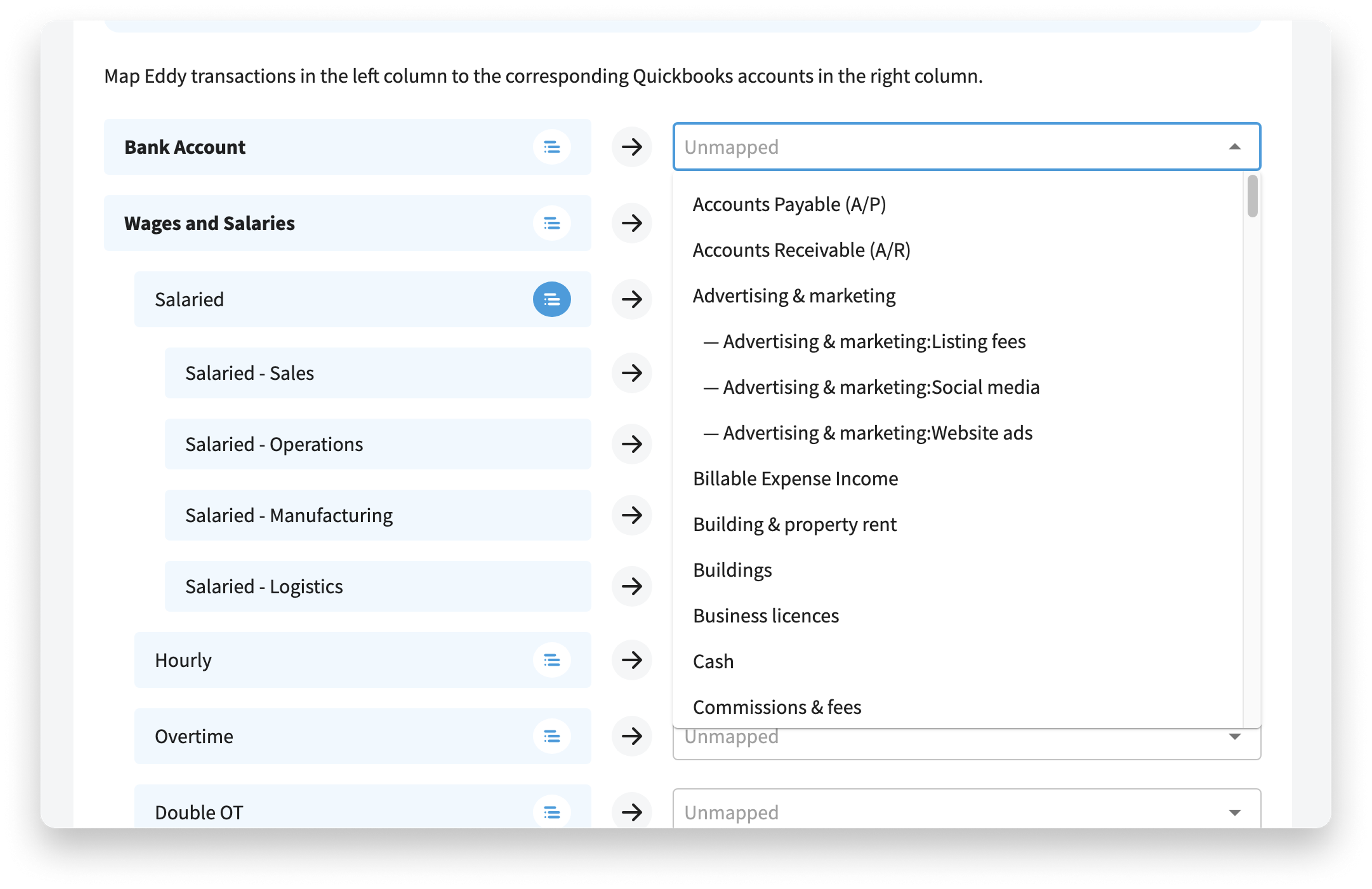
Task: Click the list icon on Overtime row
Action: (x=551, y=736)
